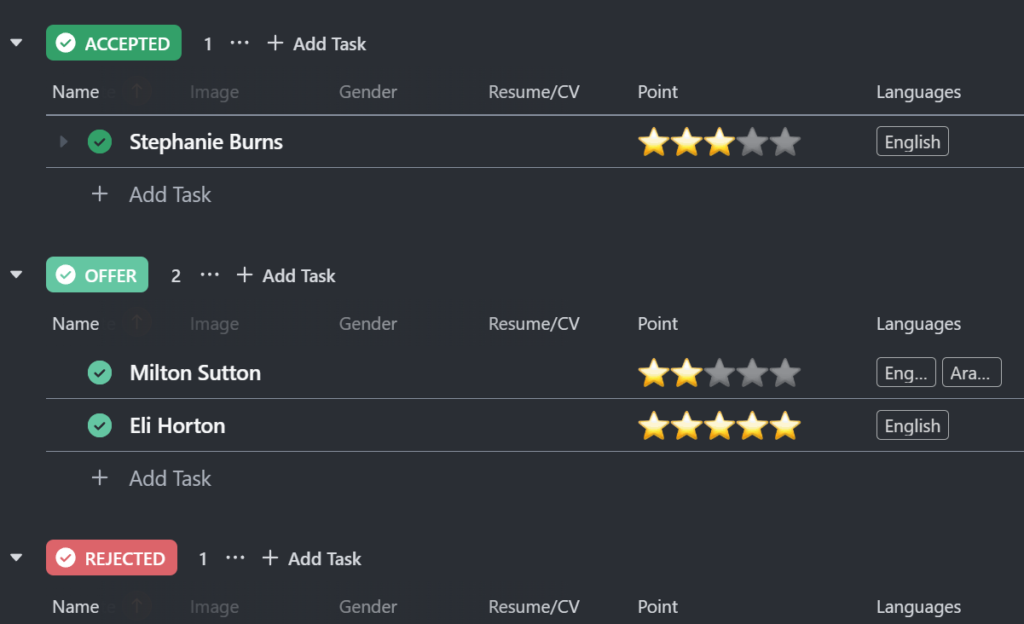Screen dimensions: 1024x624
Task: Set Milton Sutton rating to four stars
Action: [753, 374]
